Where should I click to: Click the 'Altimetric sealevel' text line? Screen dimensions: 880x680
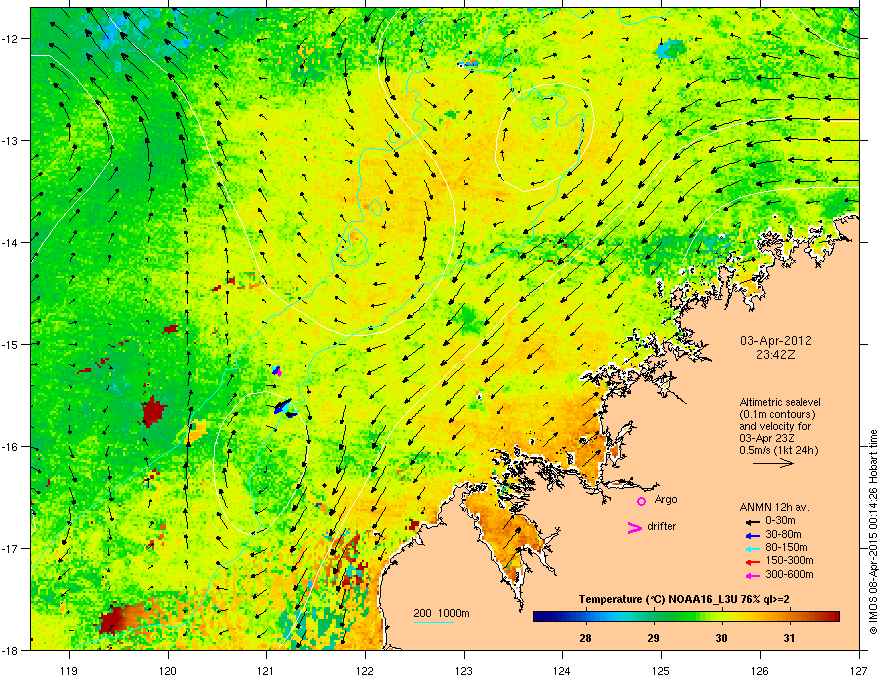[780, 402]
